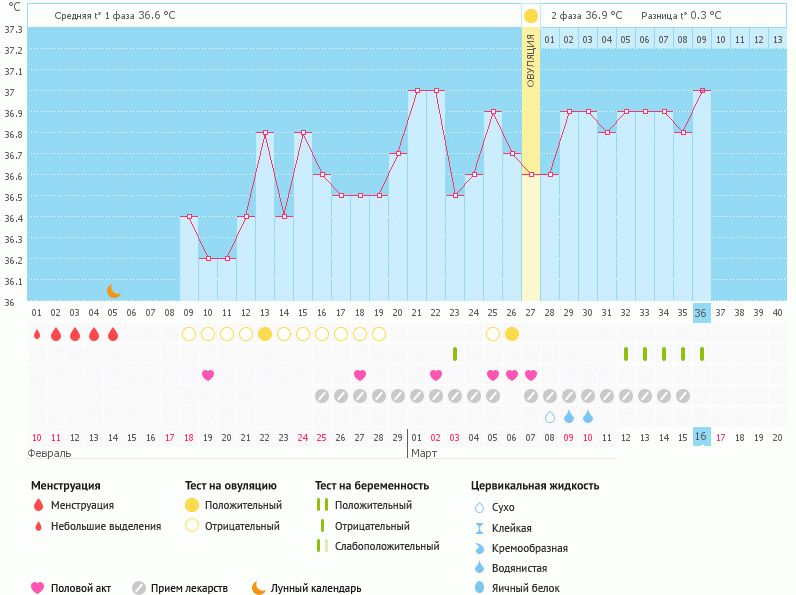Viewport: 796px width, 595px height.
Task: Select the pregnancy test mark on cycle day 36
Action: click(x=702, y=354)
